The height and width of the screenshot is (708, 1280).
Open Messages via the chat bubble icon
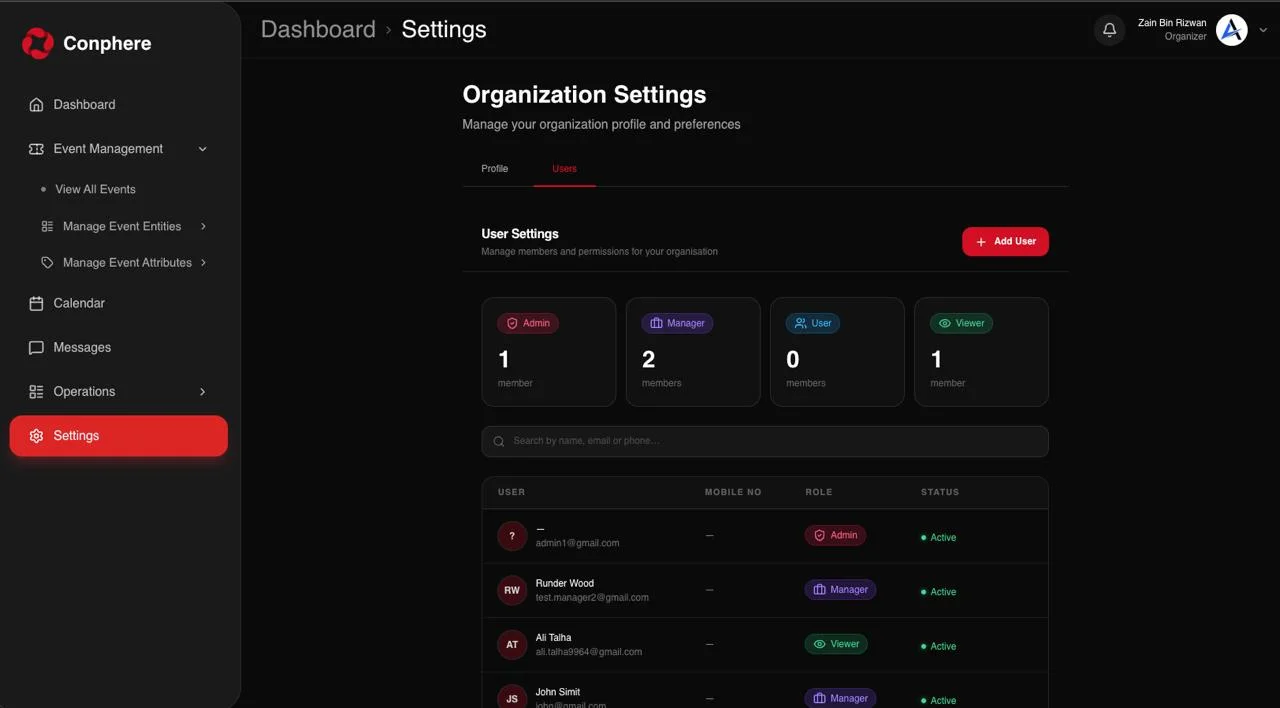pyautogui.click(x=36, y=348)
